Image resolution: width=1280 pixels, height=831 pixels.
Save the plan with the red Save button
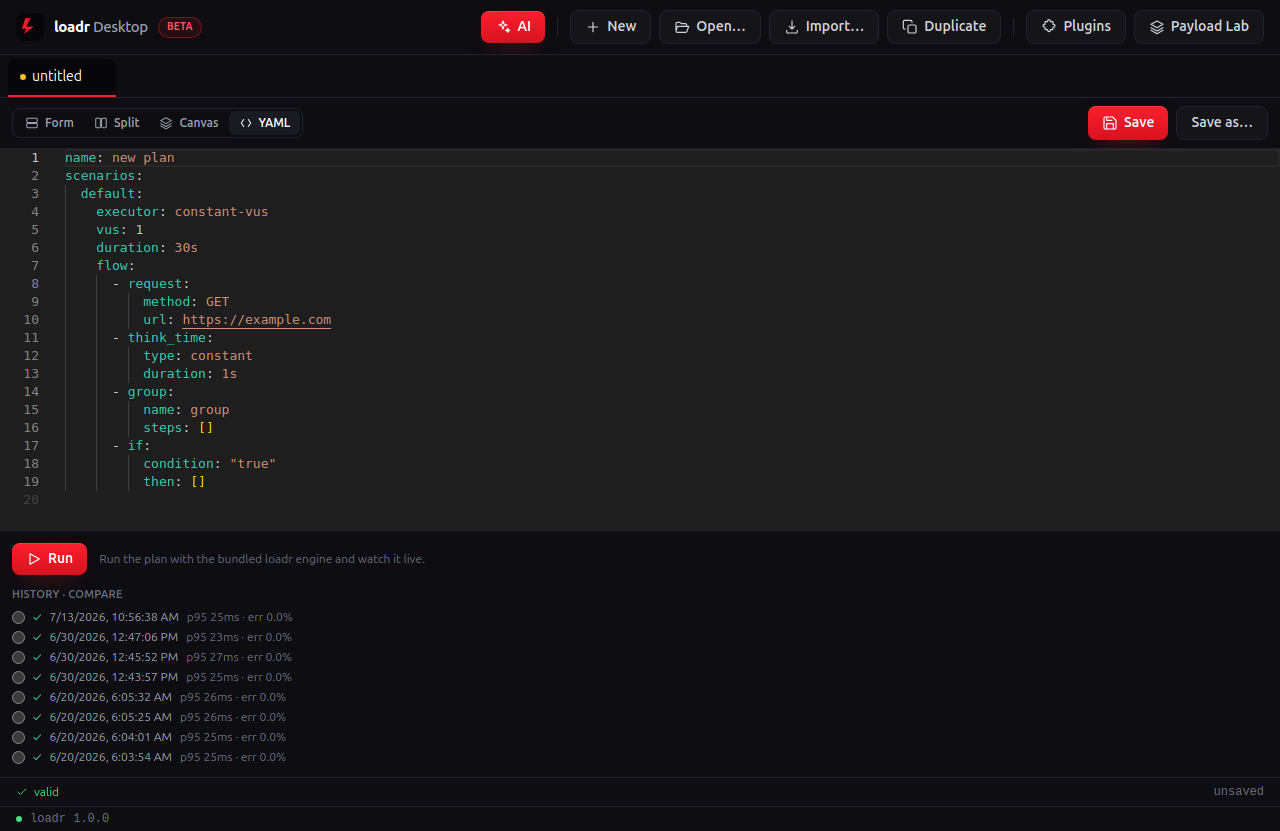click(1128, 123)
